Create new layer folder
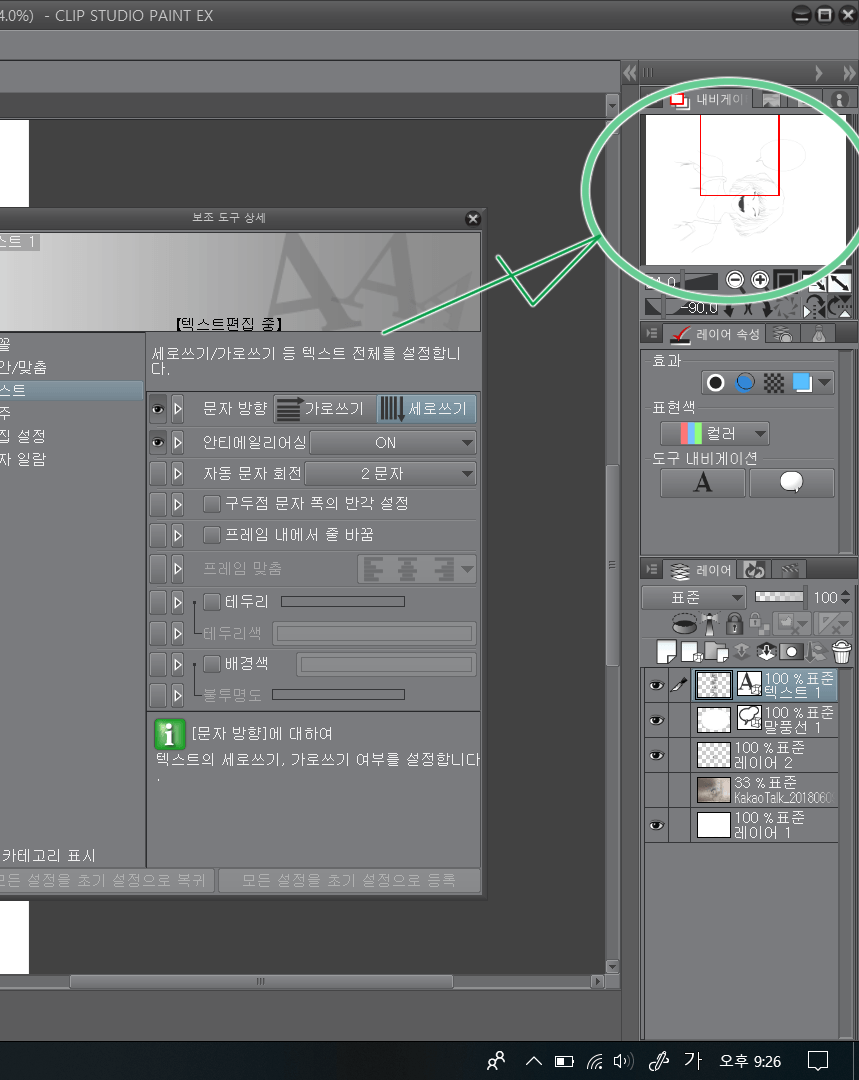 pos(716,651)
